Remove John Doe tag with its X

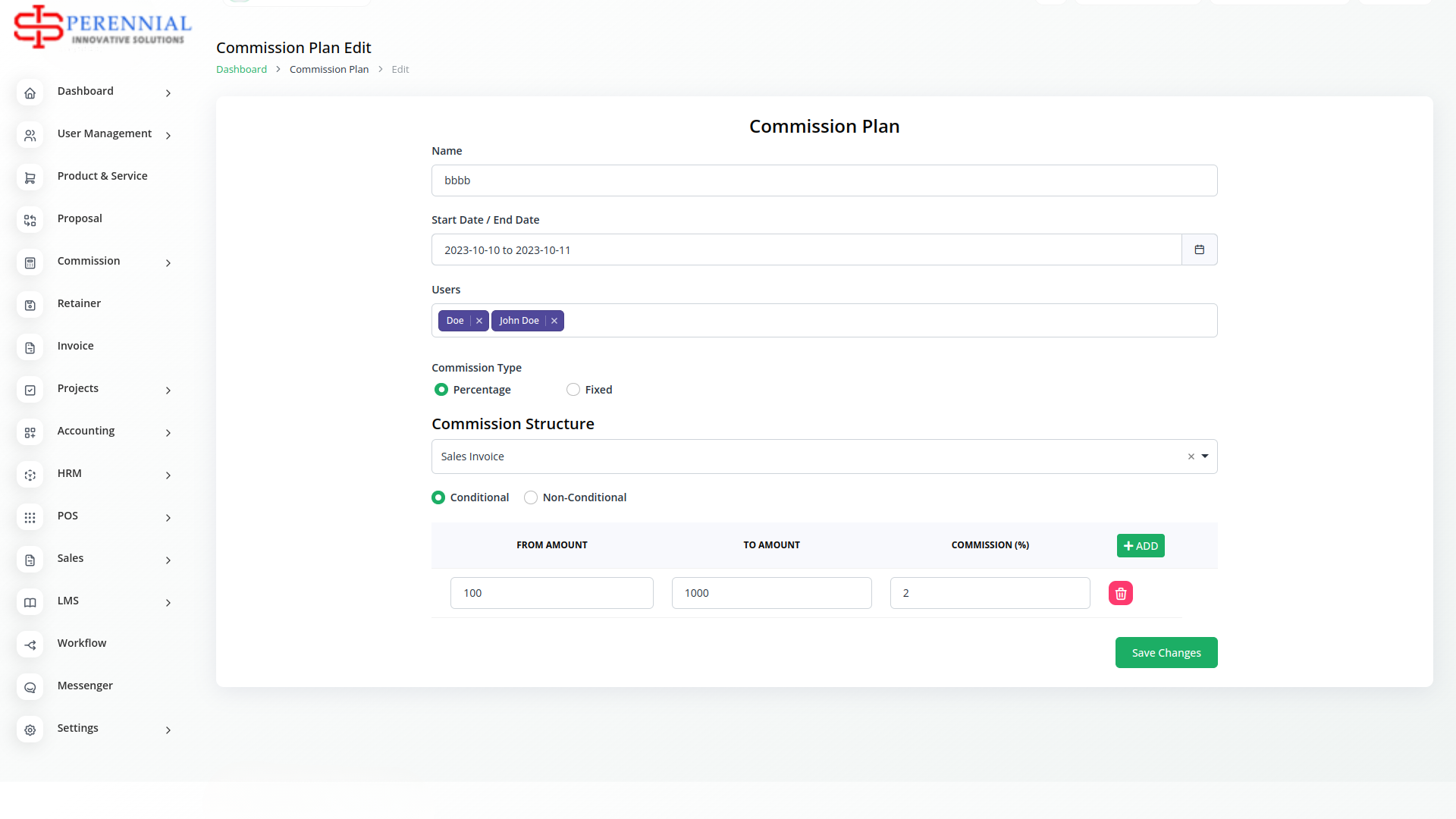tap(554, 321)
